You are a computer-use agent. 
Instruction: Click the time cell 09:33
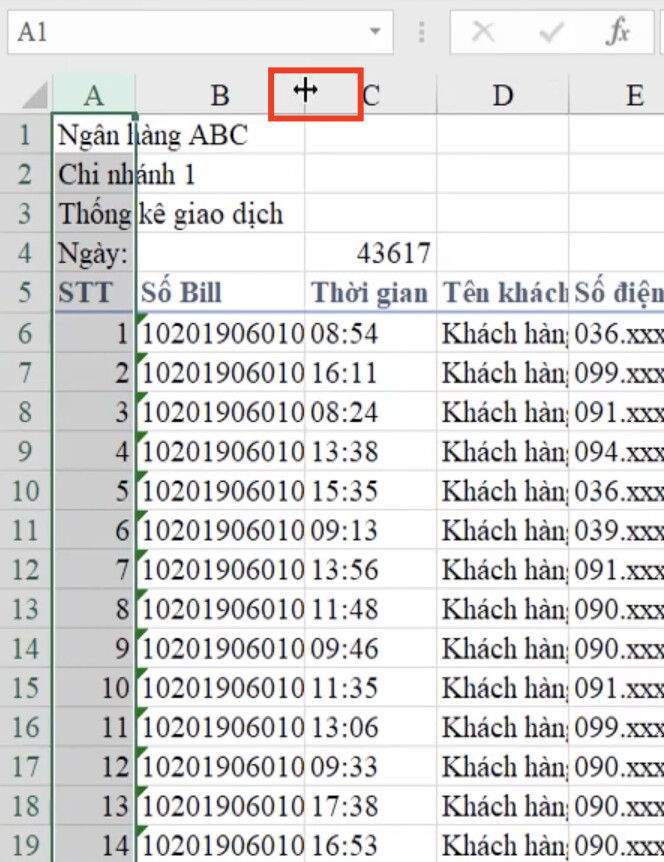[371, 766]
